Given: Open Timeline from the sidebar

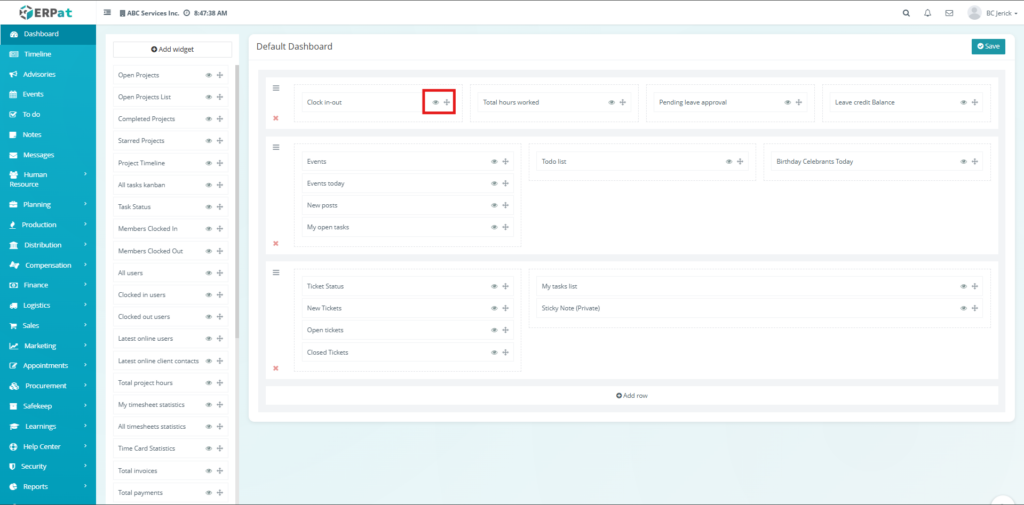Looking at the screenshot, I should click(38, 54).
